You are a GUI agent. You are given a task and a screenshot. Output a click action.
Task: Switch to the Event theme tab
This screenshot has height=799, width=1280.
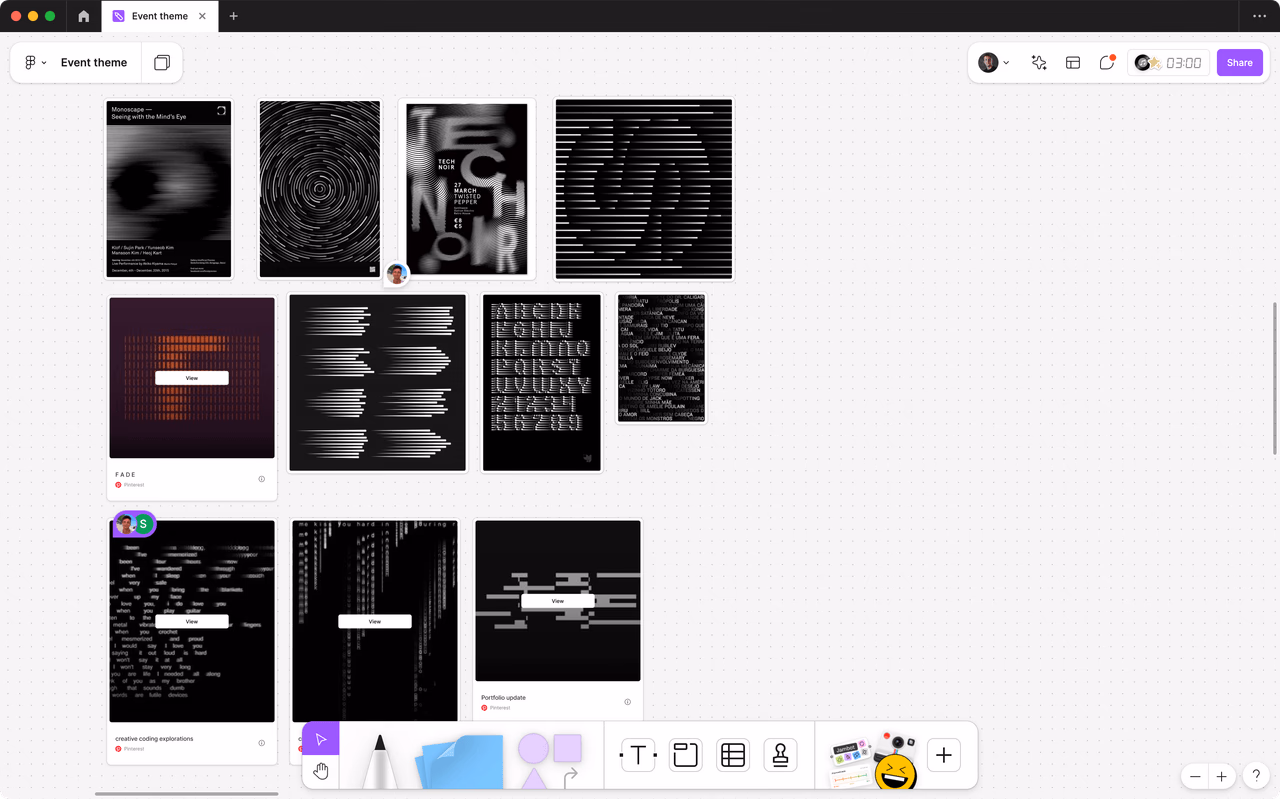(x=159, y=16)
